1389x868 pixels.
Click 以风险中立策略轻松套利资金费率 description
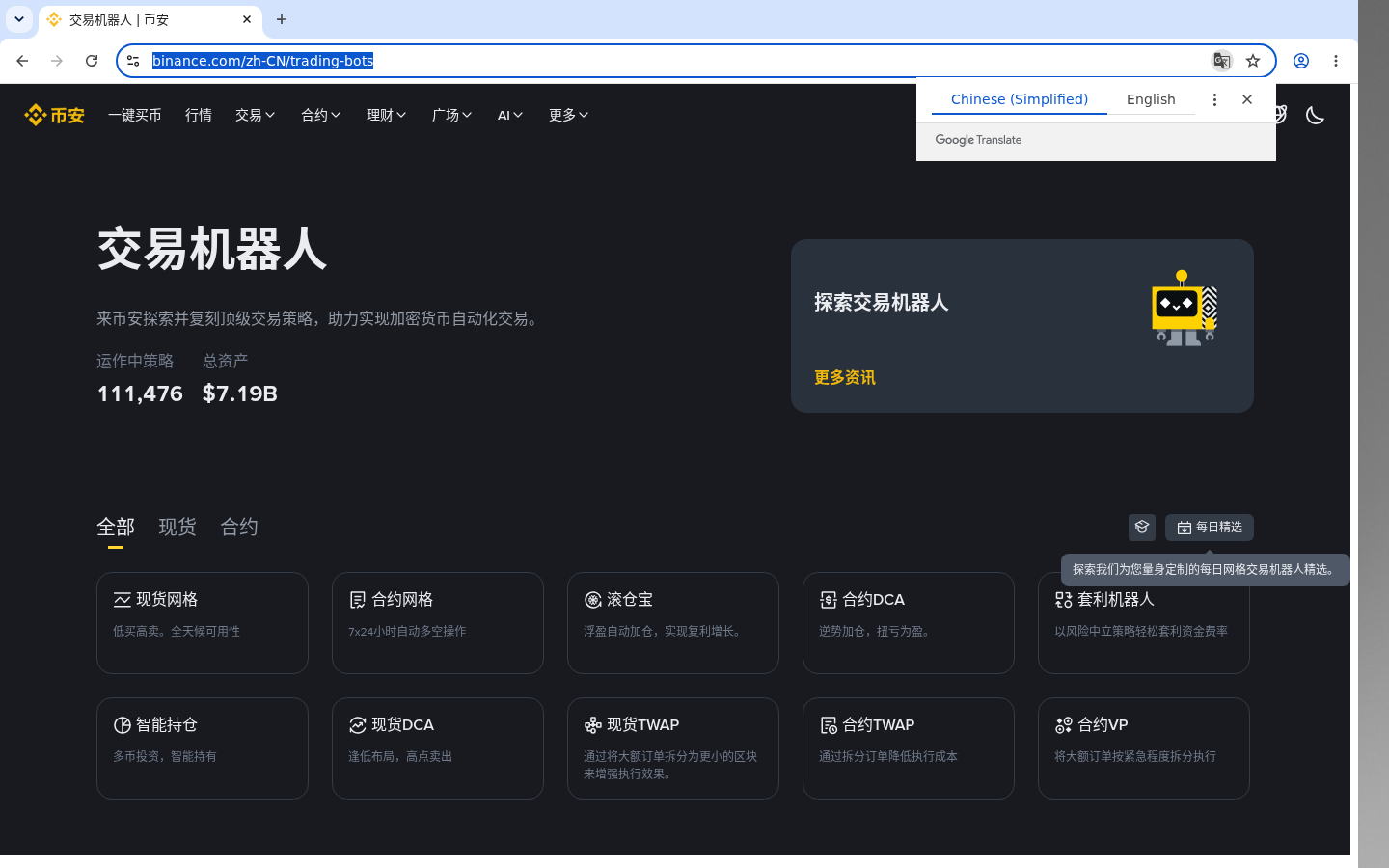coord(1141,632)
